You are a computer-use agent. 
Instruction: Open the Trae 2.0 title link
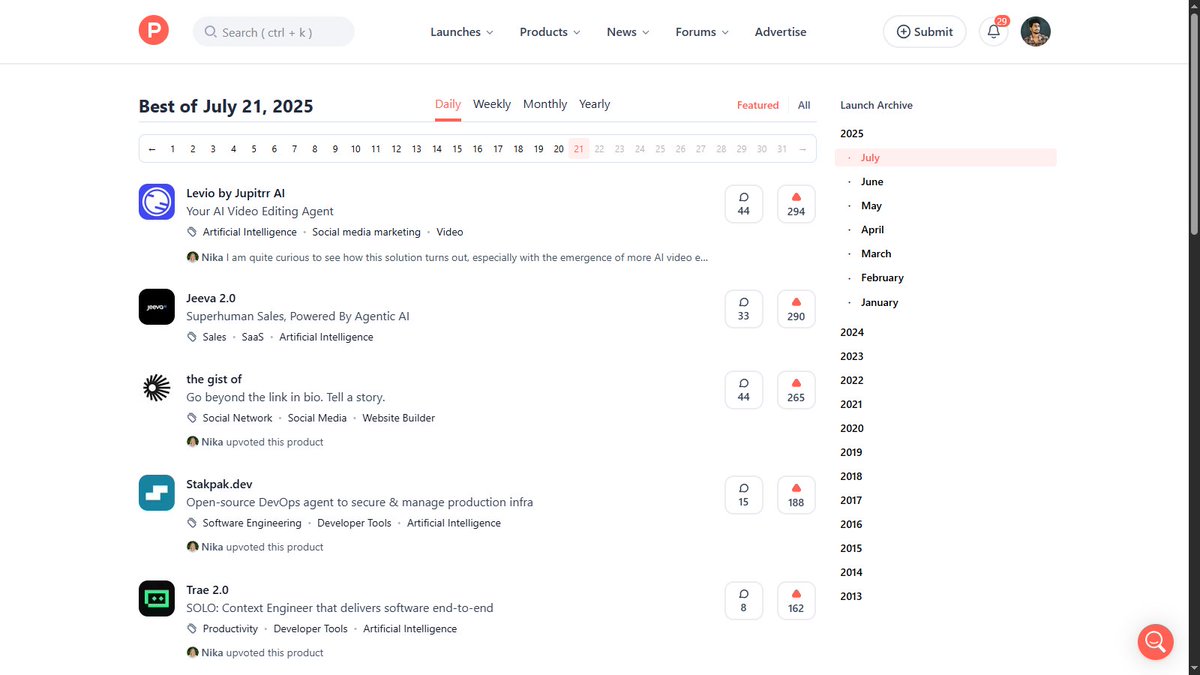pos(207,590)
